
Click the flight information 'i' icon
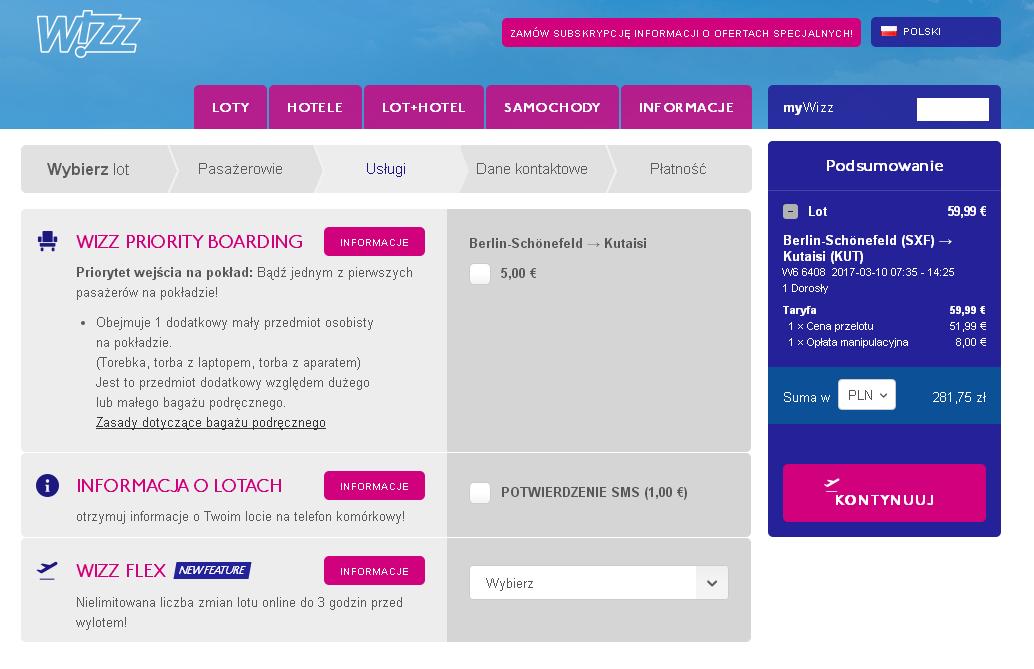point(47,486)
